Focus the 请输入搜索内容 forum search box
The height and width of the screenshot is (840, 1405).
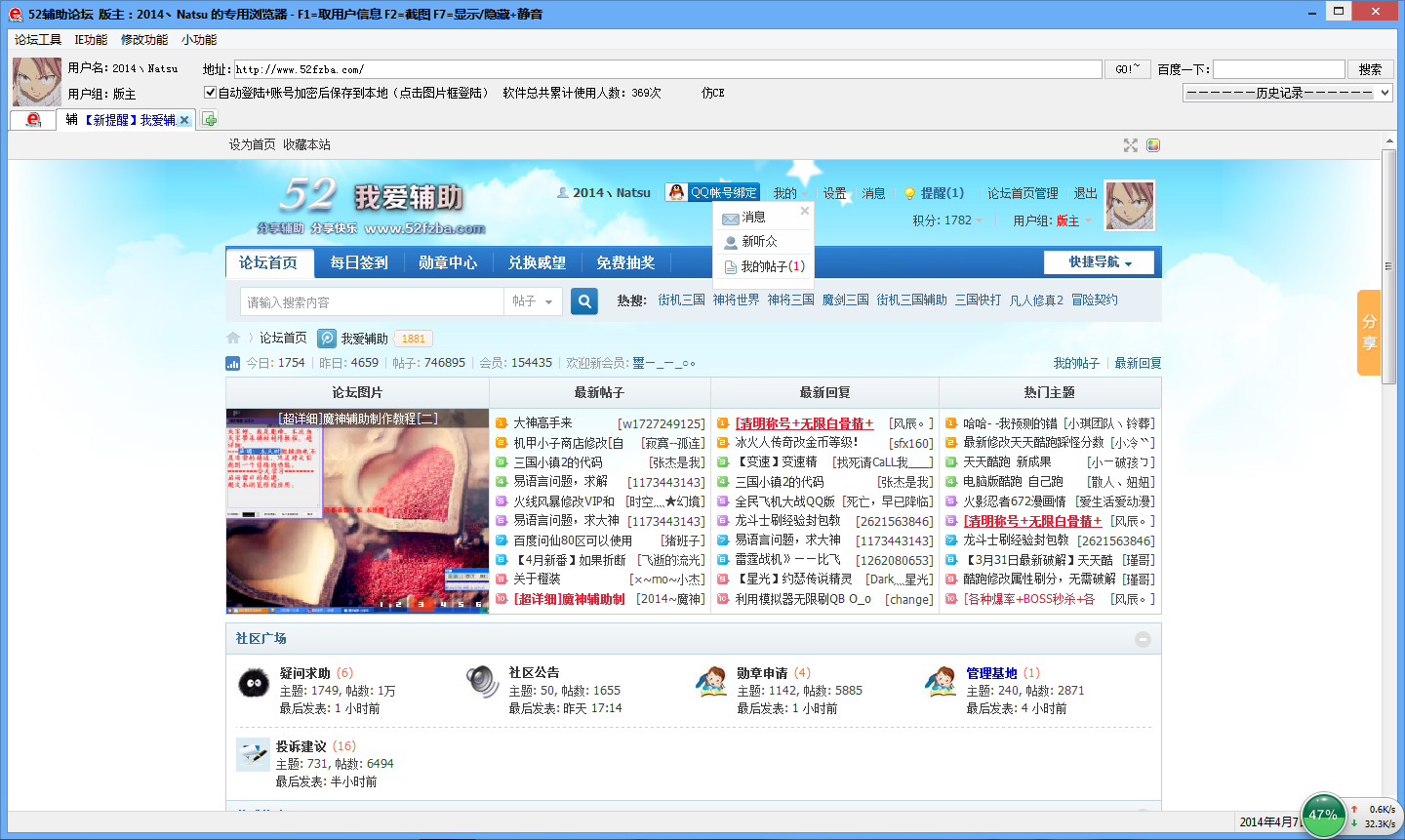click(x=372, y=301)
